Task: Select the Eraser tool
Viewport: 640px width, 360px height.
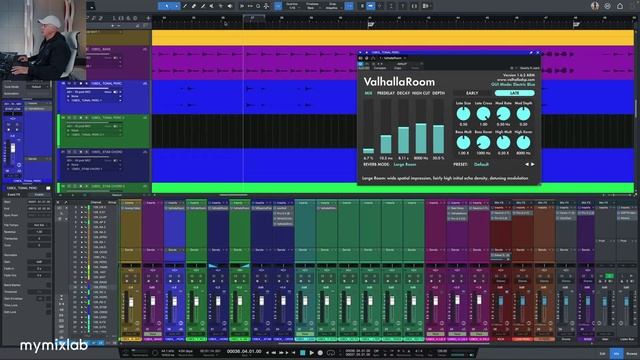Action: (x=194, y=6)
